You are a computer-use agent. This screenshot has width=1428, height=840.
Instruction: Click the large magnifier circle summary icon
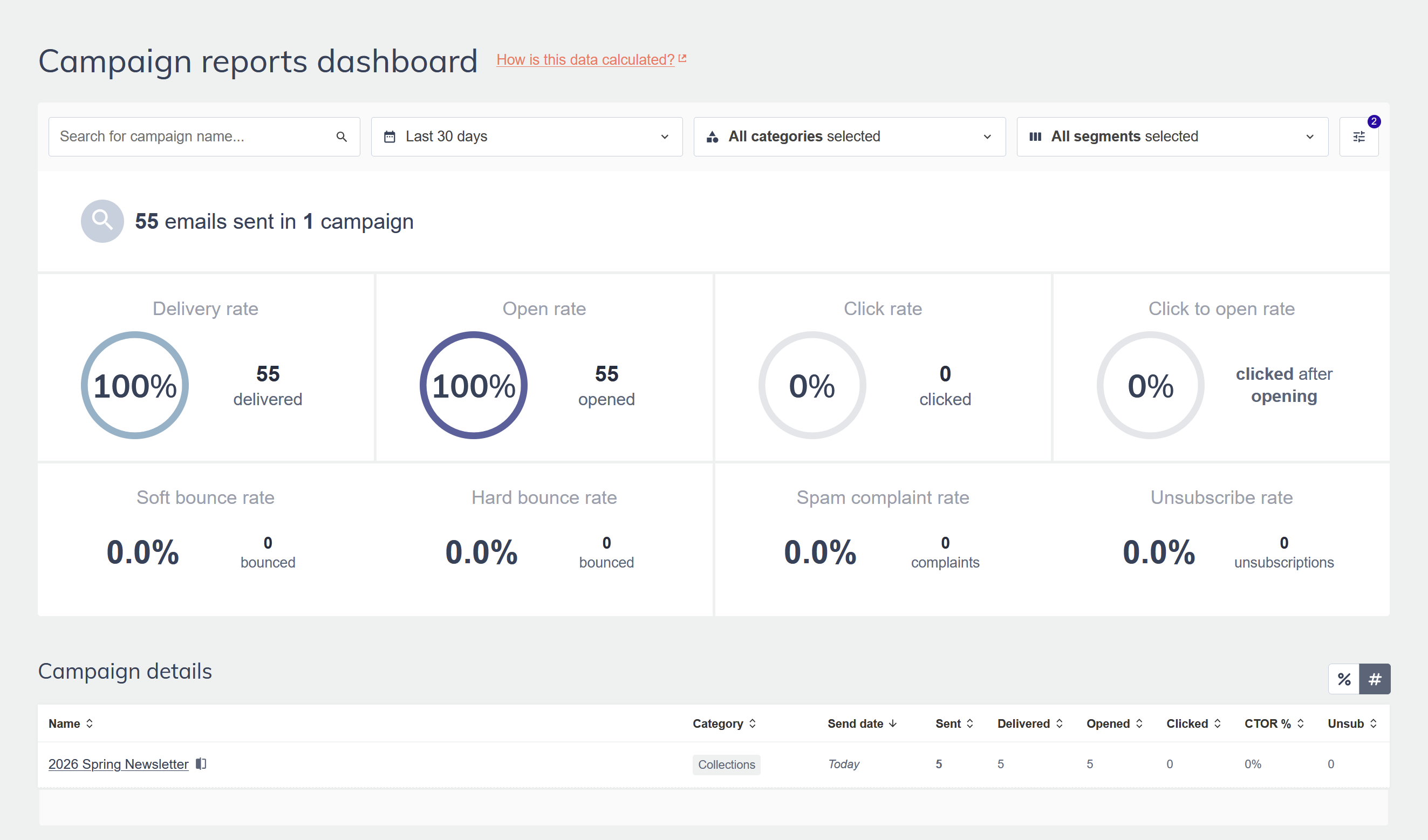pyautogui.click(x=102, y=221)
